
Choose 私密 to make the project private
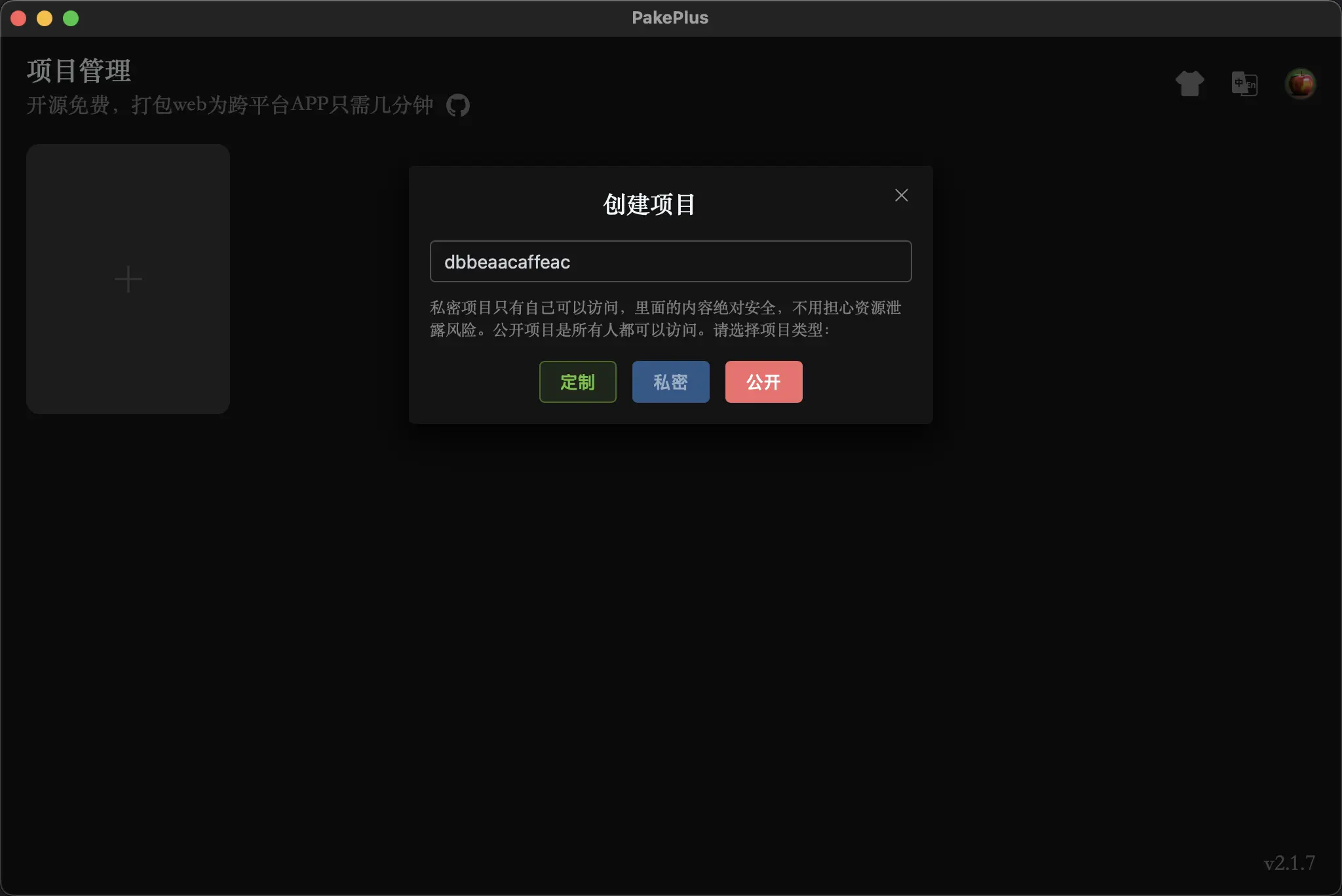pyautogui.click(x=670, y=382)
